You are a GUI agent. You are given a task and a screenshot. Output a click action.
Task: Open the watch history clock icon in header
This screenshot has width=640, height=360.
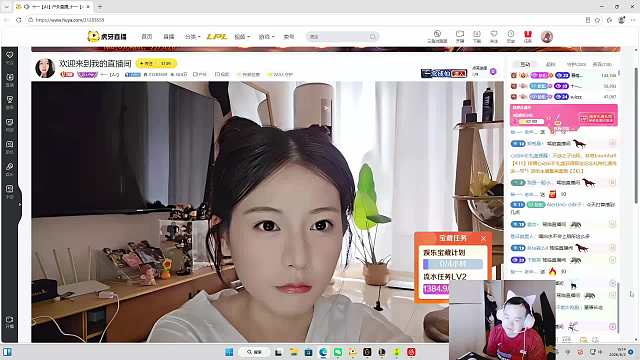click(x=511, y=36)
